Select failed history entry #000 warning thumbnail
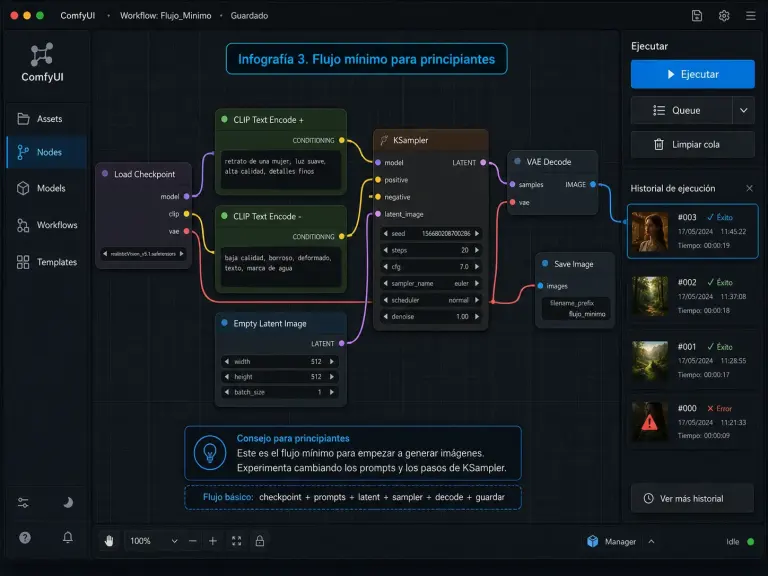Image resolution: width=768 pixels, height=576 pixels. (649, 422)
